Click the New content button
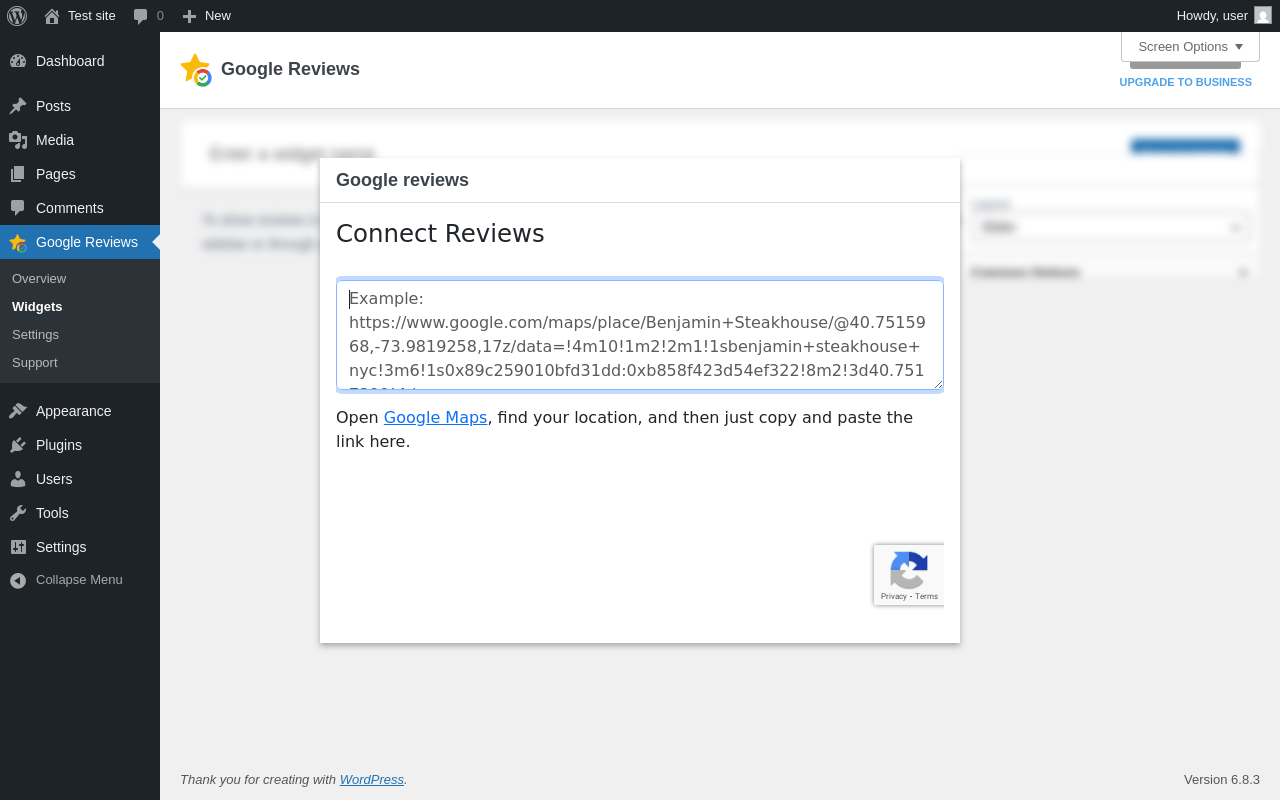The width and height of the screenshot is (1280, 800). coord(207,16)
